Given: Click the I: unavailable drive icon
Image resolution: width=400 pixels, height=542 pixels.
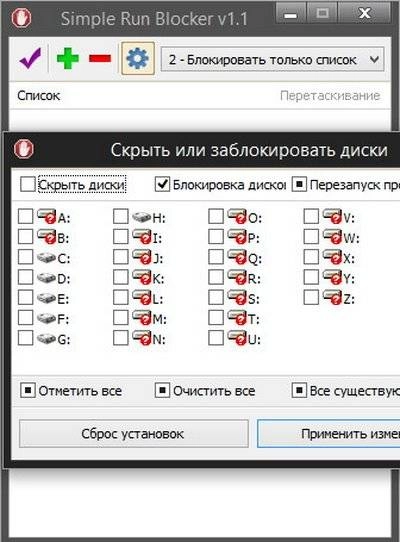Looking at the screenshot, I should (x=142, y=237).
